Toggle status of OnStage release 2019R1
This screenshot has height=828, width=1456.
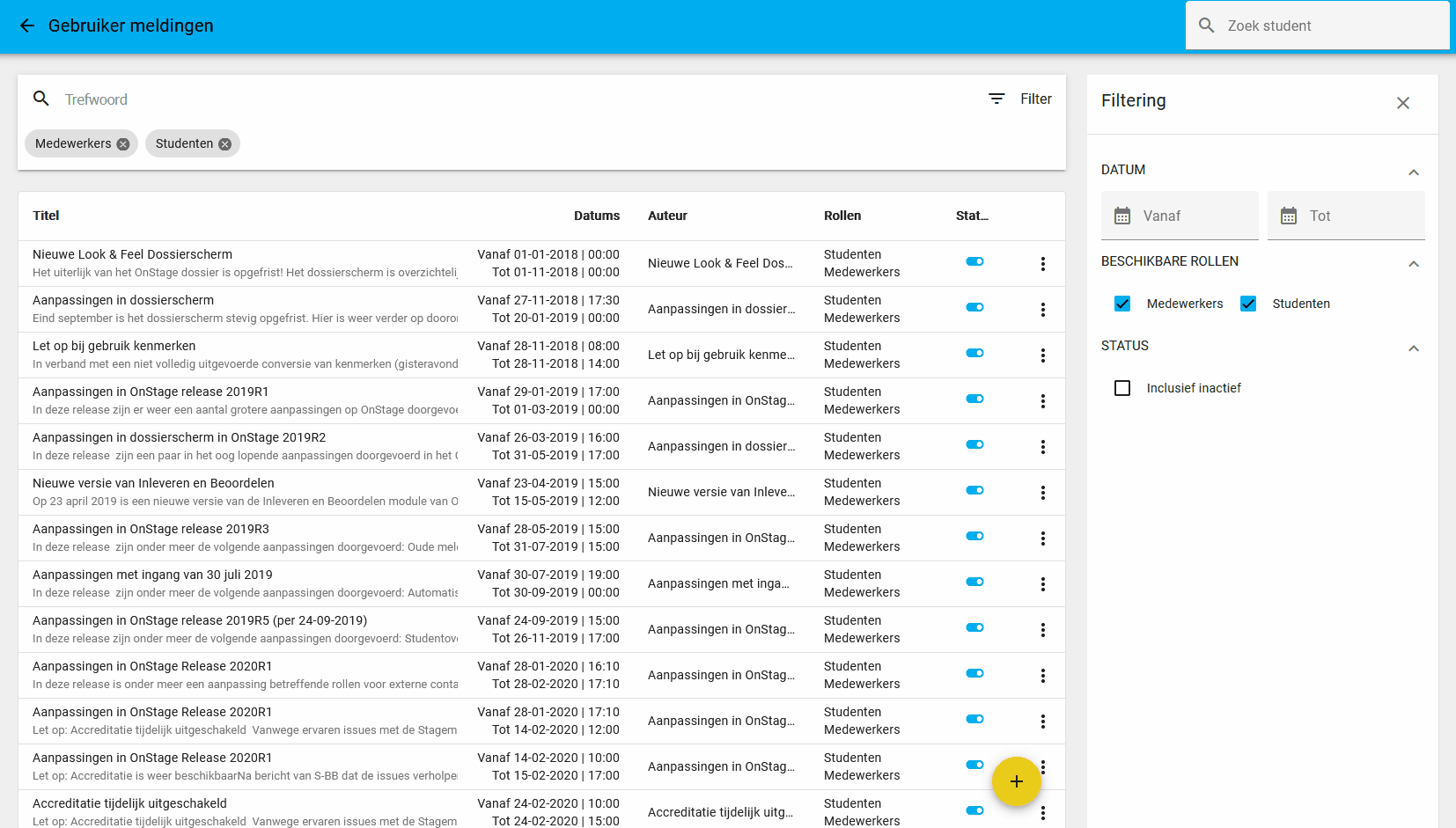(x=974, y=399)
